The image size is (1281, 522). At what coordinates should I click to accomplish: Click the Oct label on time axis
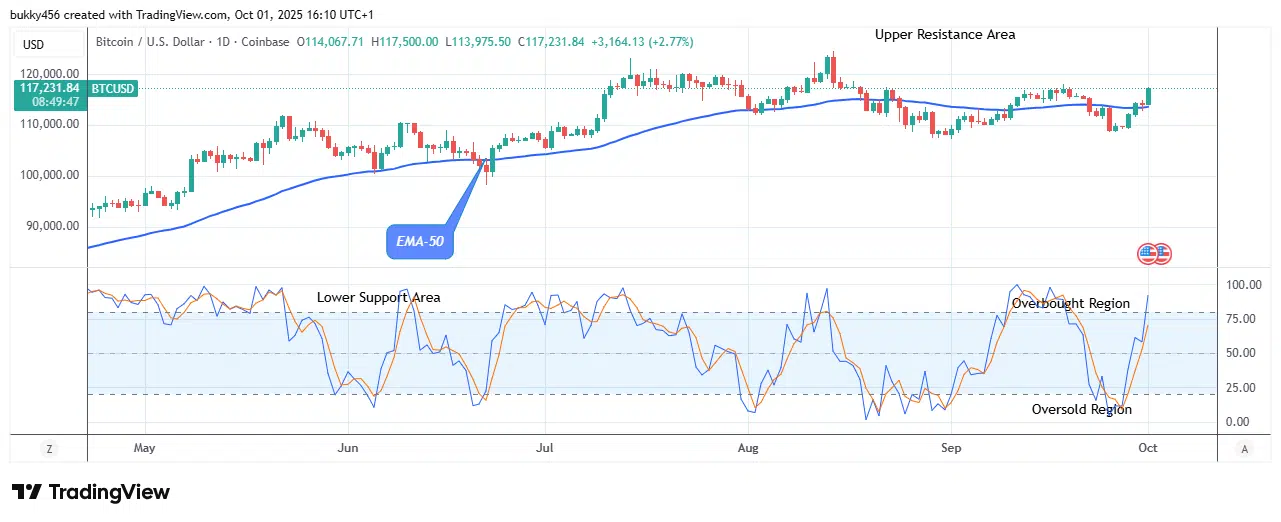pos(1148,448)
